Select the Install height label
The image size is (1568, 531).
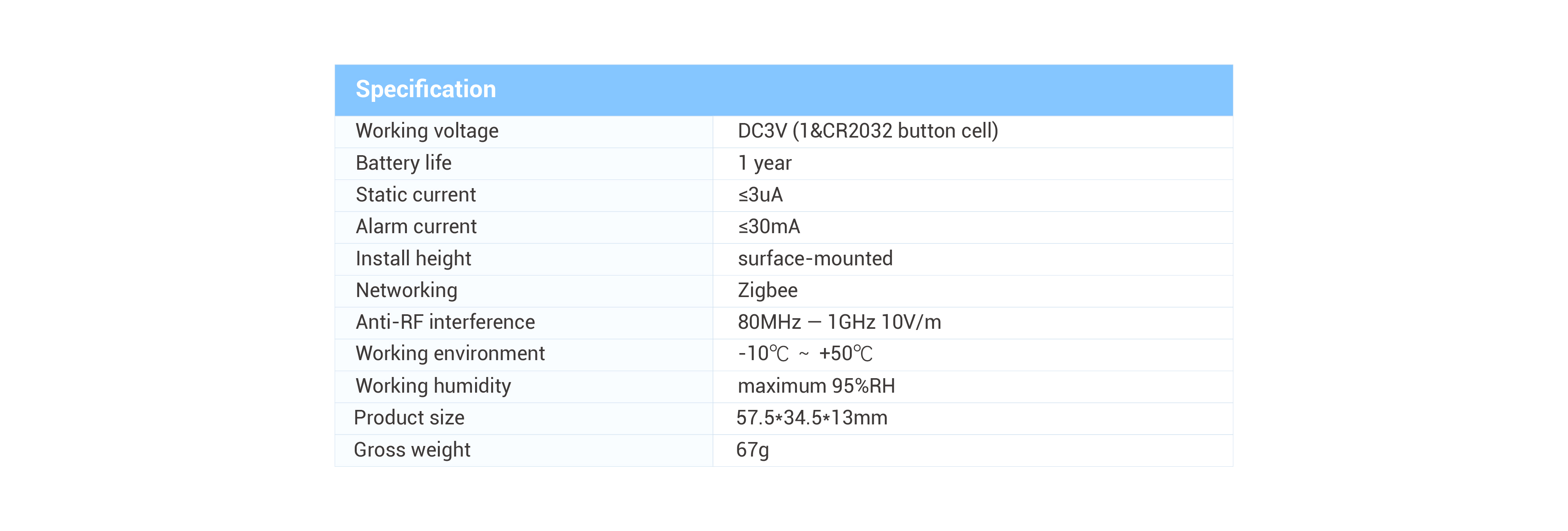pos(413,259)
